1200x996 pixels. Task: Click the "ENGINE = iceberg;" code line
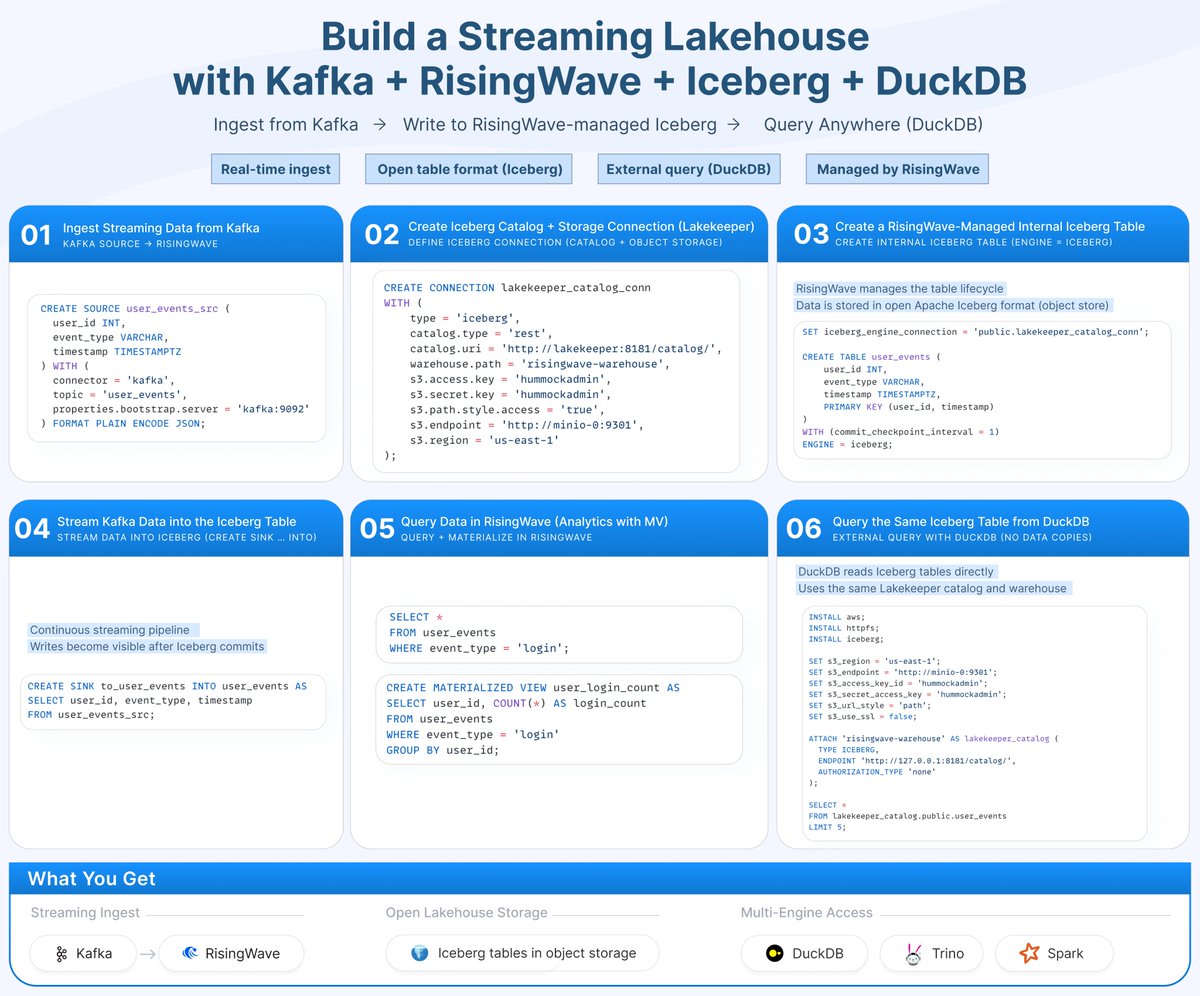point(846,444)
